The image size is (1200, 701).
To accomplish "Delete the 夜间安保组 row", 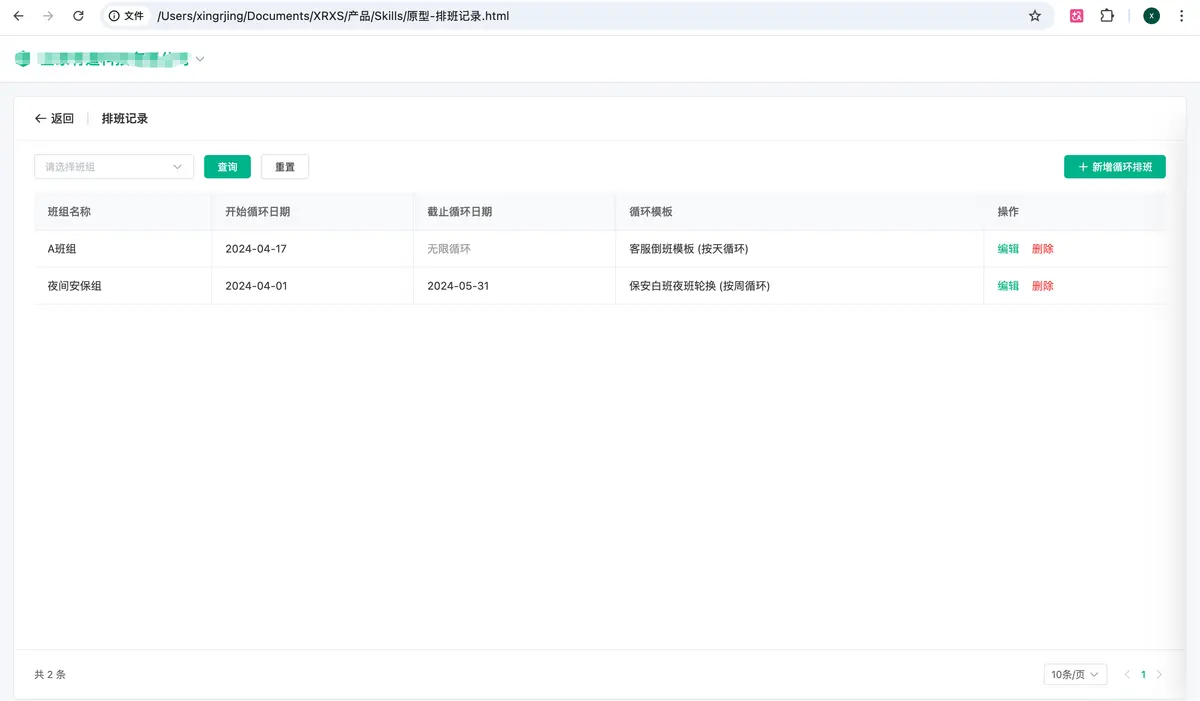I will (1043, 286).
